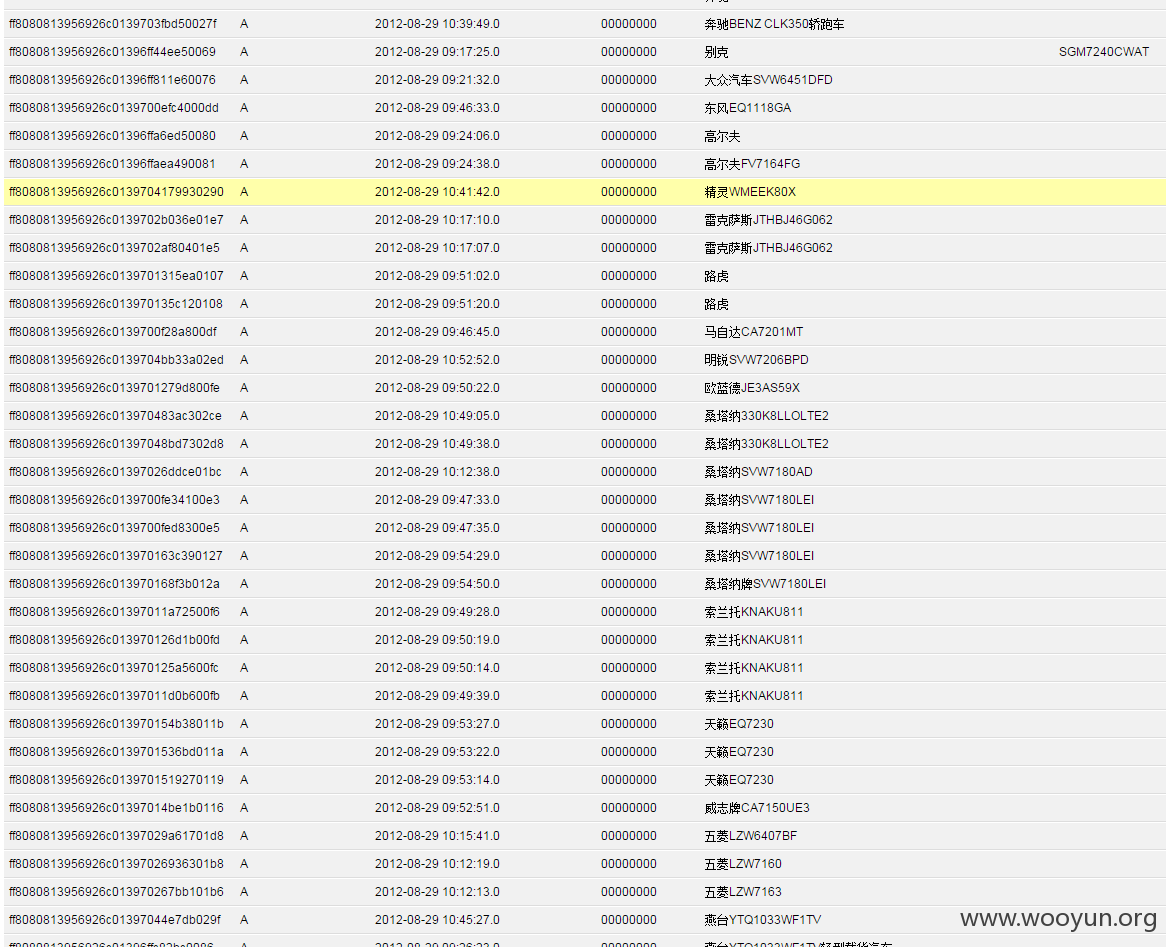The width and height of the screenshot is (1166, 947).
Task: Select timestamp 2012-08-29 09:24:06.0
Action: point(437,136)
